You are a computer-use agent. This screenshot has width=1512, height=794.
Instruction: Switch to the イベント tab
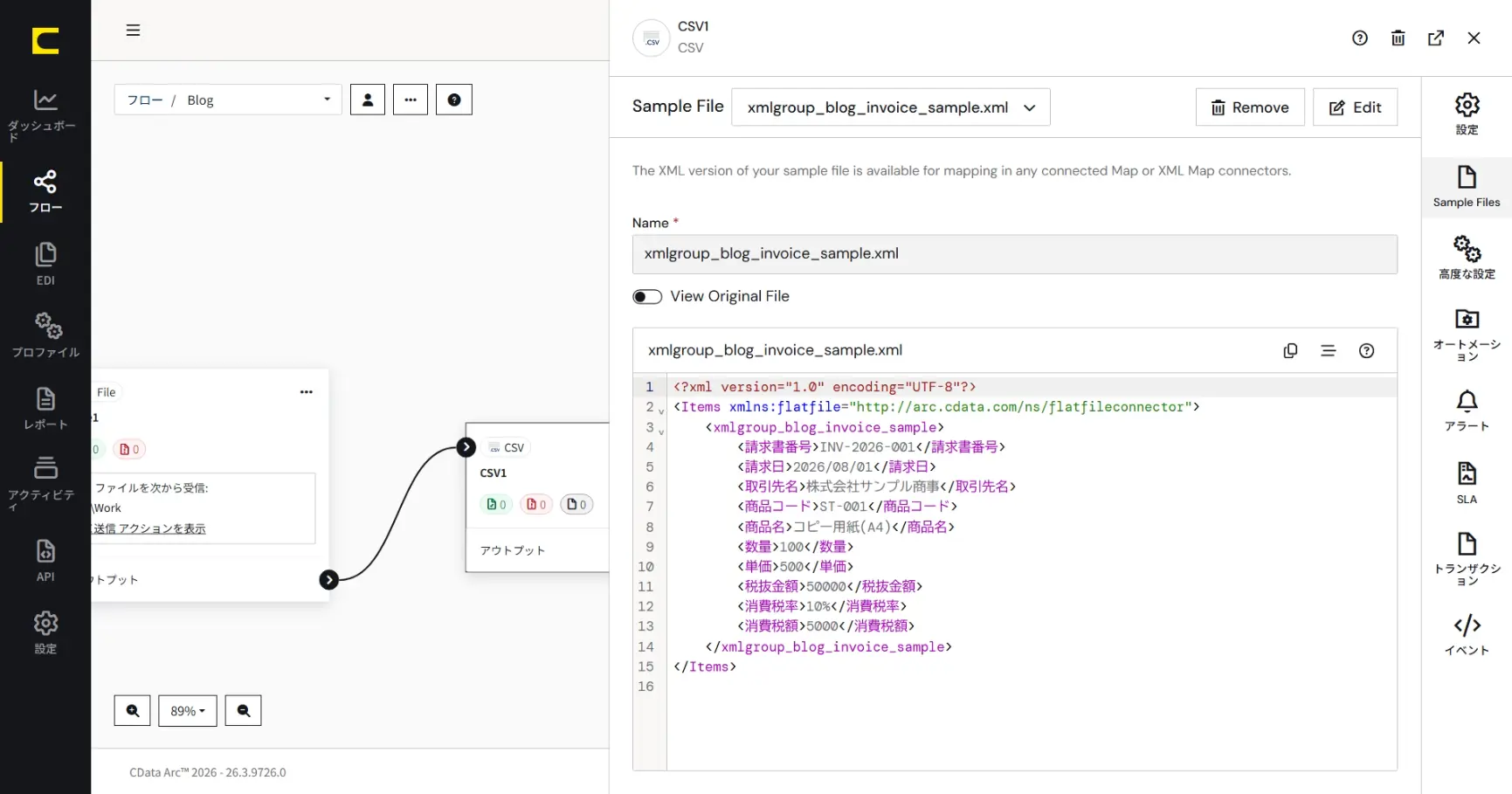[1467, 635]
